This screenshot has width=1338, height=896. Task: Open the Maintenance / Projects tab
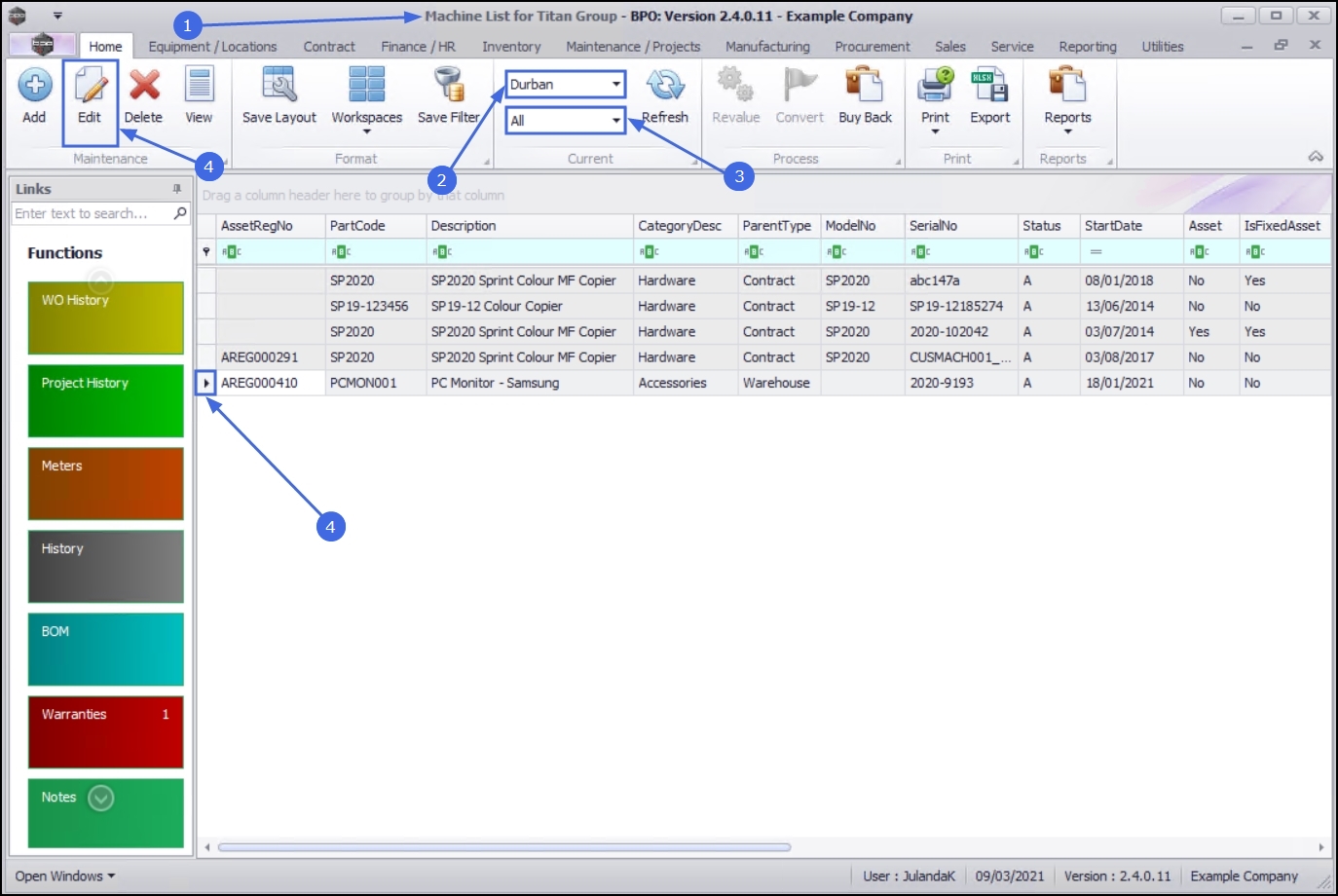633,46
